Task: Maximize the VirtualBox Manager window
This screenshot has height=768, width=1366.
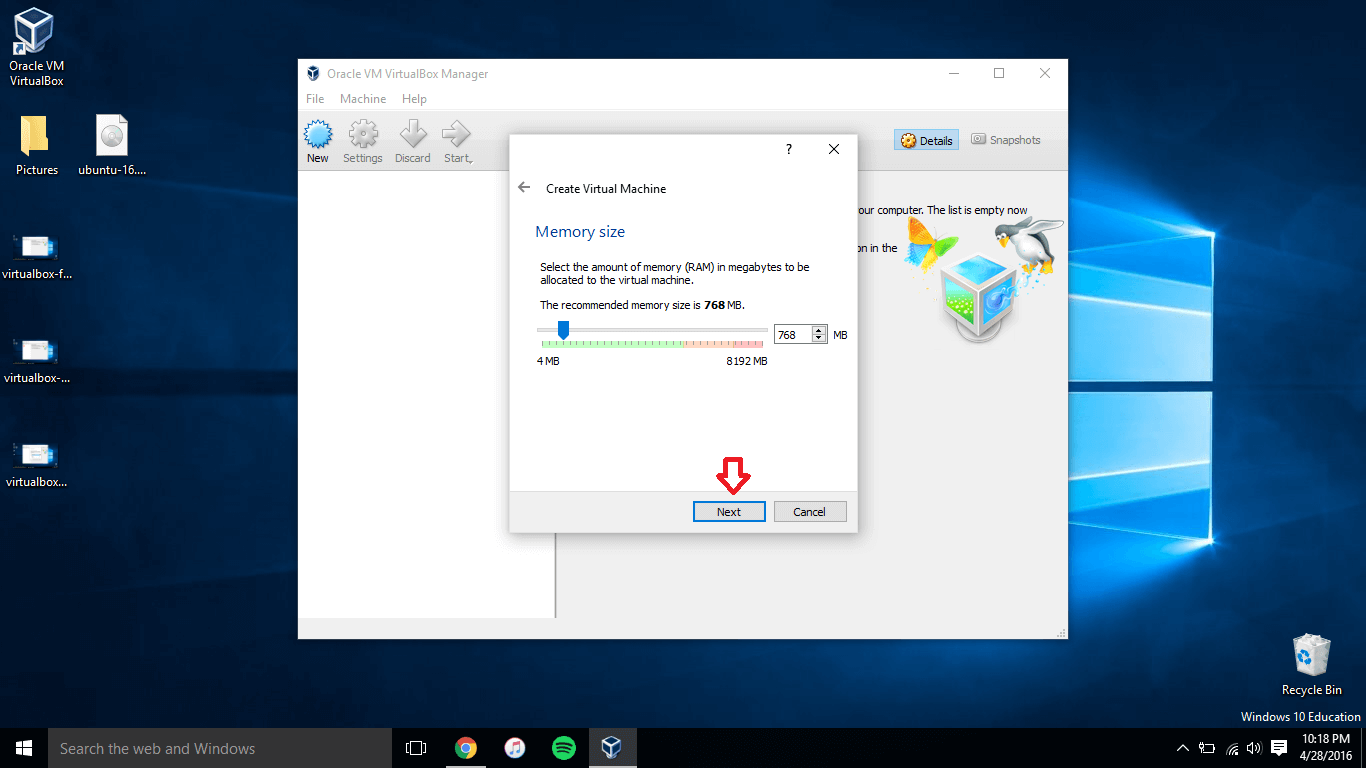Action: (x=999, y=73)
